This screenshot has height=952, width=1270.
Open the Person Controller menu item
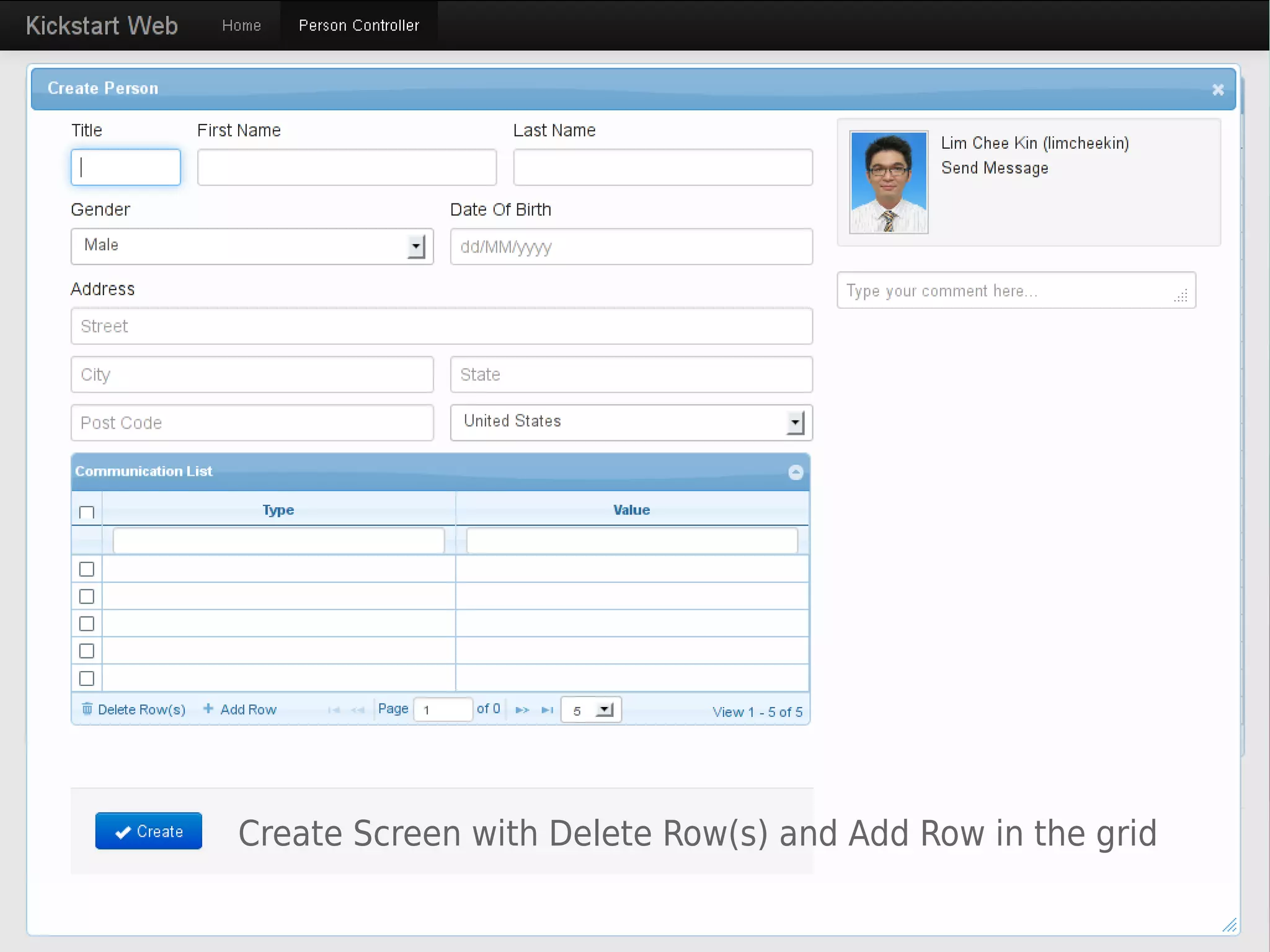[358, 25]
